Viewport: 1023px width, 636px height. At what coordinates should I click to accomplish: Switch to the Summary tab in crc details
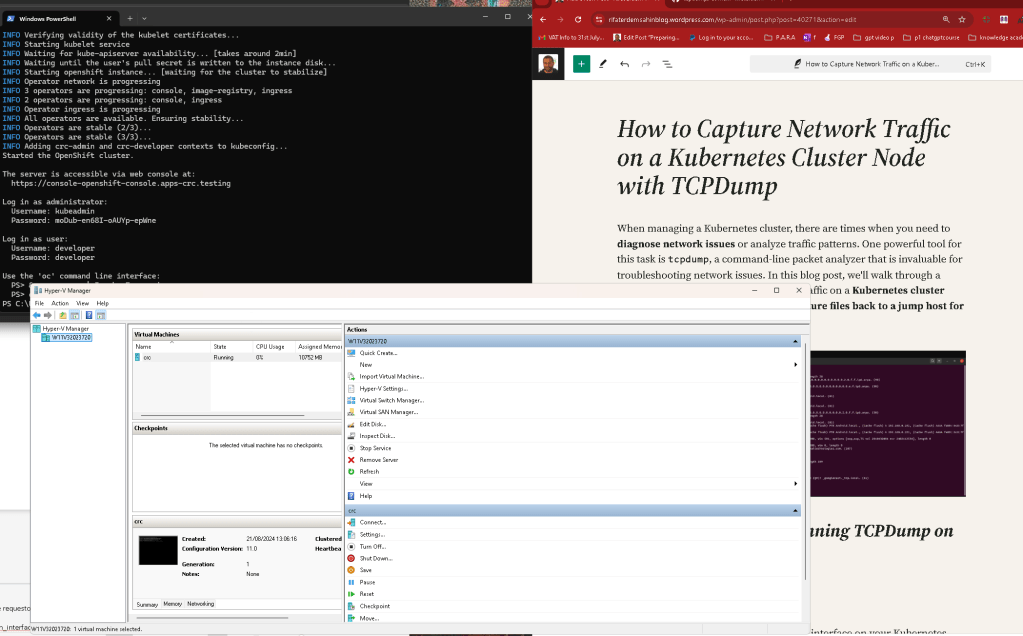point(147,604)
